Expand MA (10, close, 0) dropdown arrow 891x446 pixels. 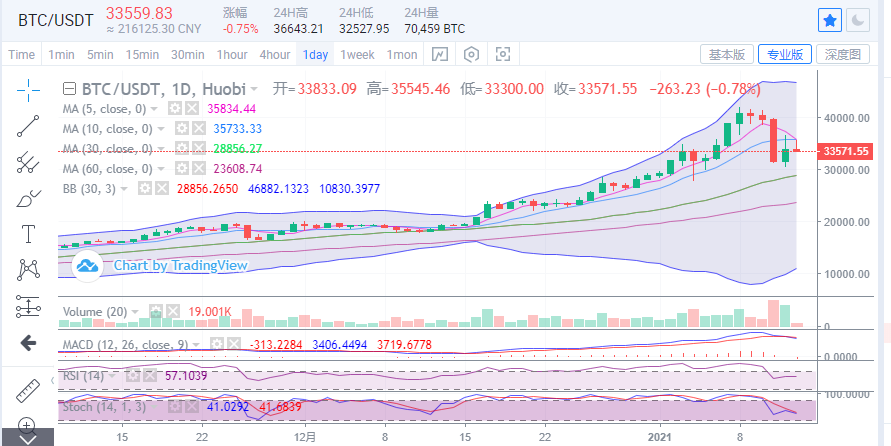pyautogui.click(x=162, y=130)
